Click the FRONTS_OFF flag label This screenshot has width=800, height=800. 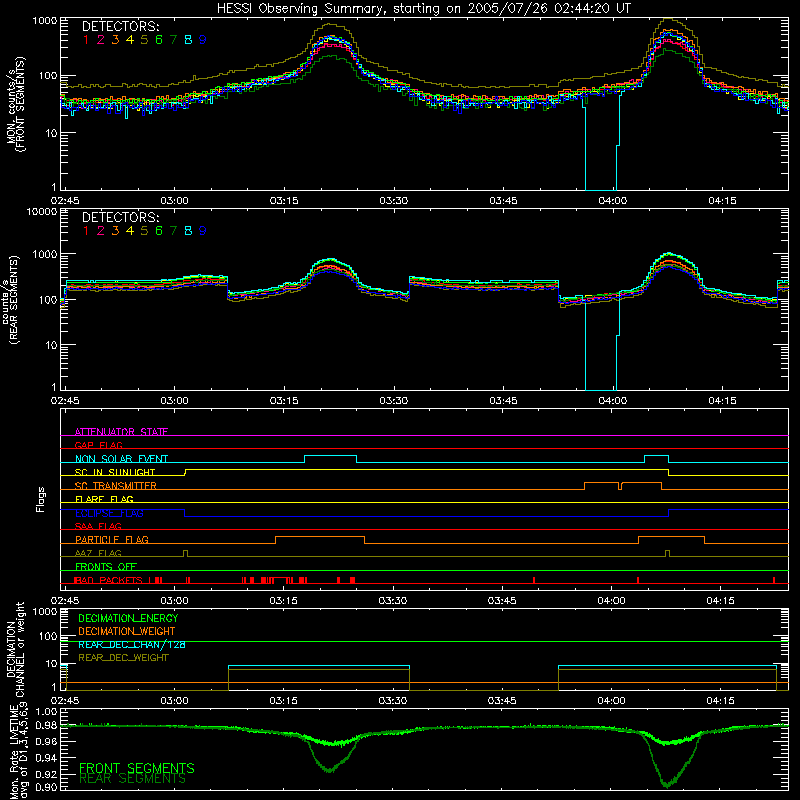click(106, 567)
